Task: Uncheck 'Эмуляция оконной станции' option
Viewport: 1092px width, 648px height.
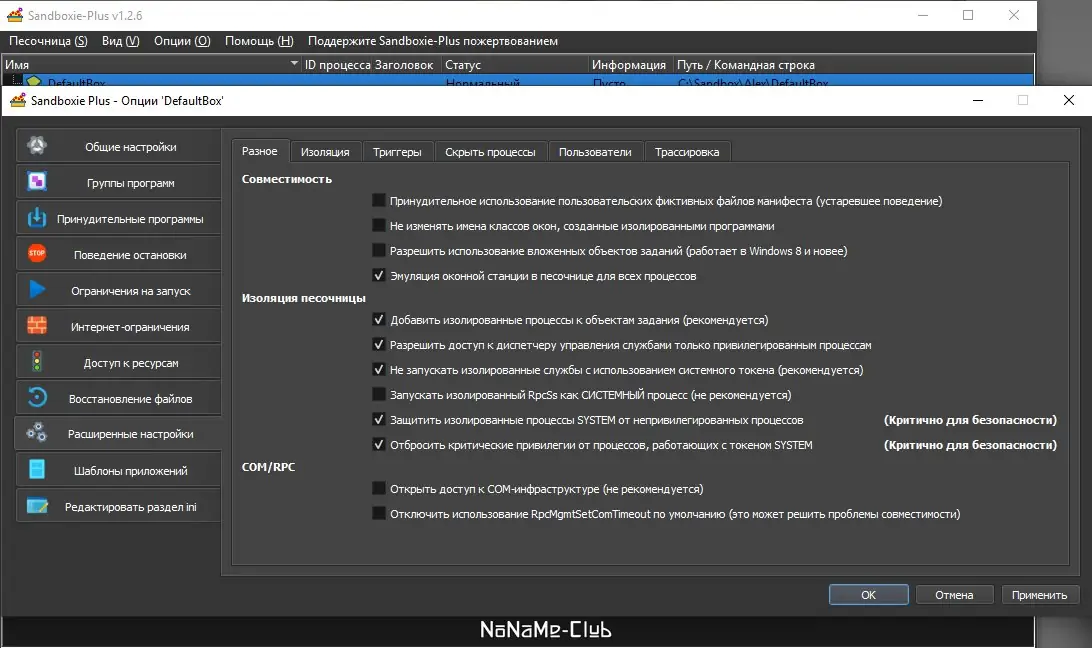Action: [x=379, y=276]
